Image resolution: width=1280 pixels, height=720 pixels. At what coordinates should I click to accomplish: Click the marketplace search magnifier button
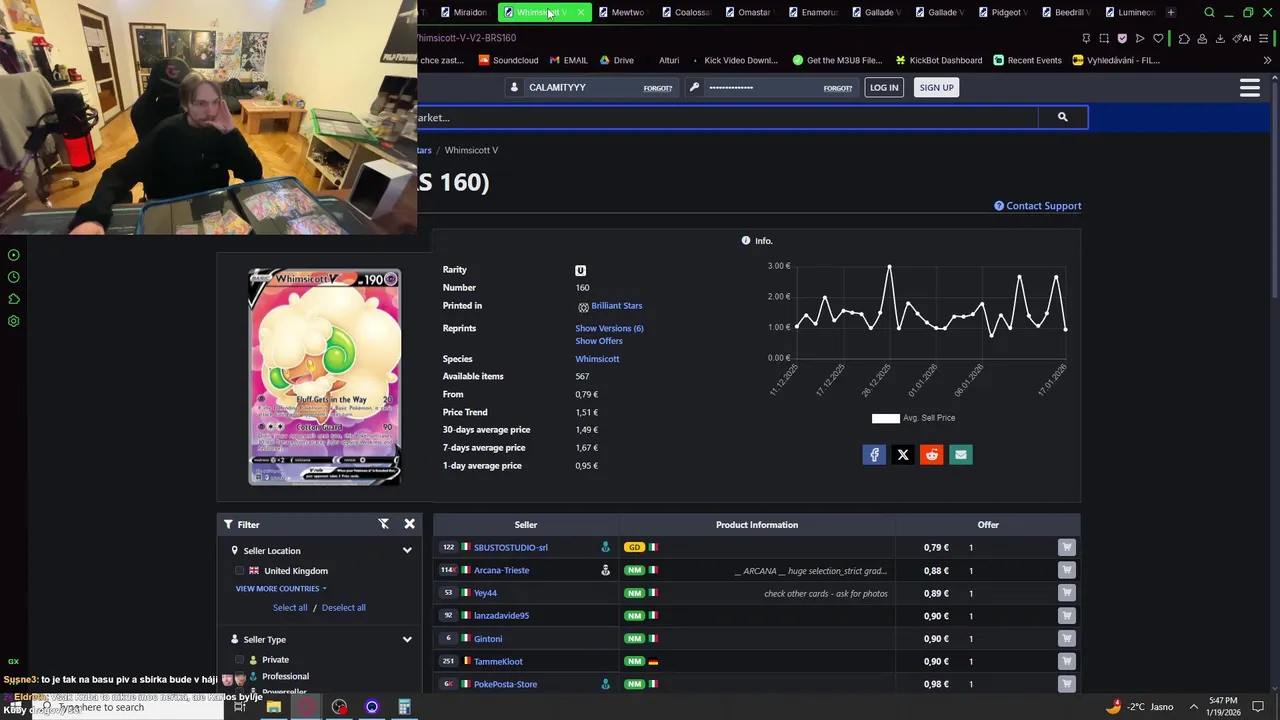click(1062, 117)
